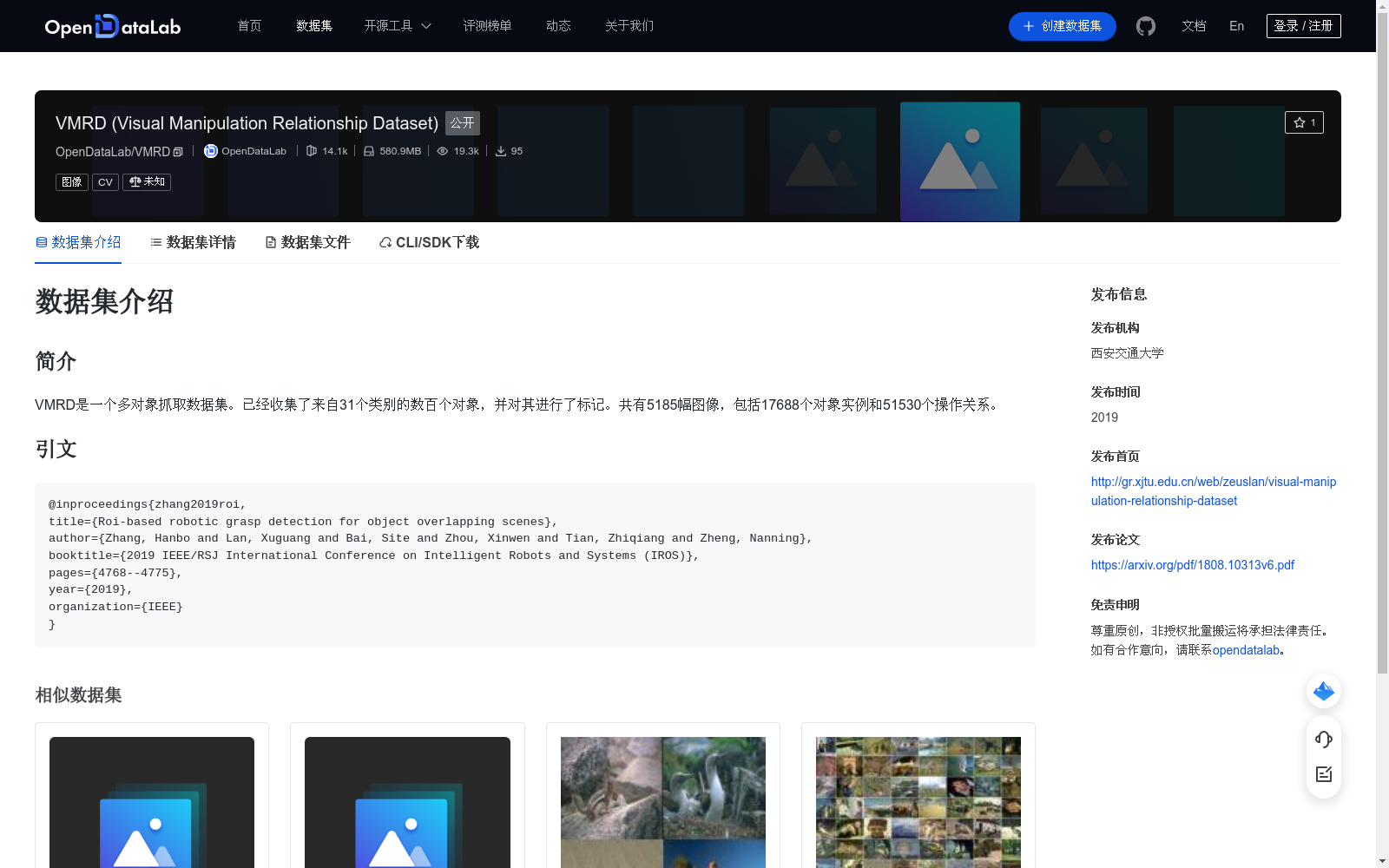This screenshot has height=868, width=1389.
Task: Open the GitHub icon in the header
Action: [x=1146, y=26]
